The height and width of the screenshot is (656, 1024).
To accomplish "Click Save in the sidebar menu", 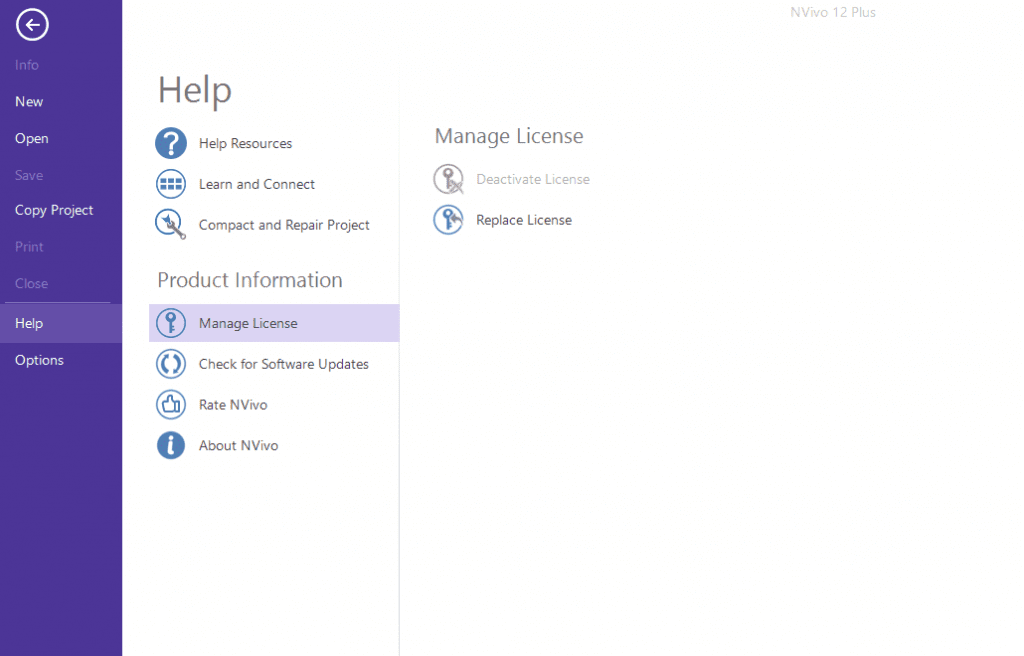I will coord(29,175).
